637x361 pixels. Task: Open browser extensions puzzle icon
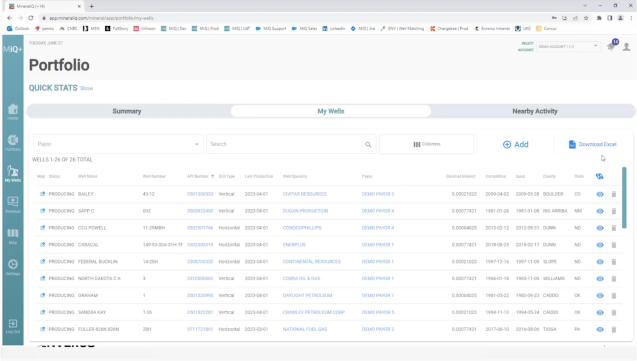(x=599, y=18)
